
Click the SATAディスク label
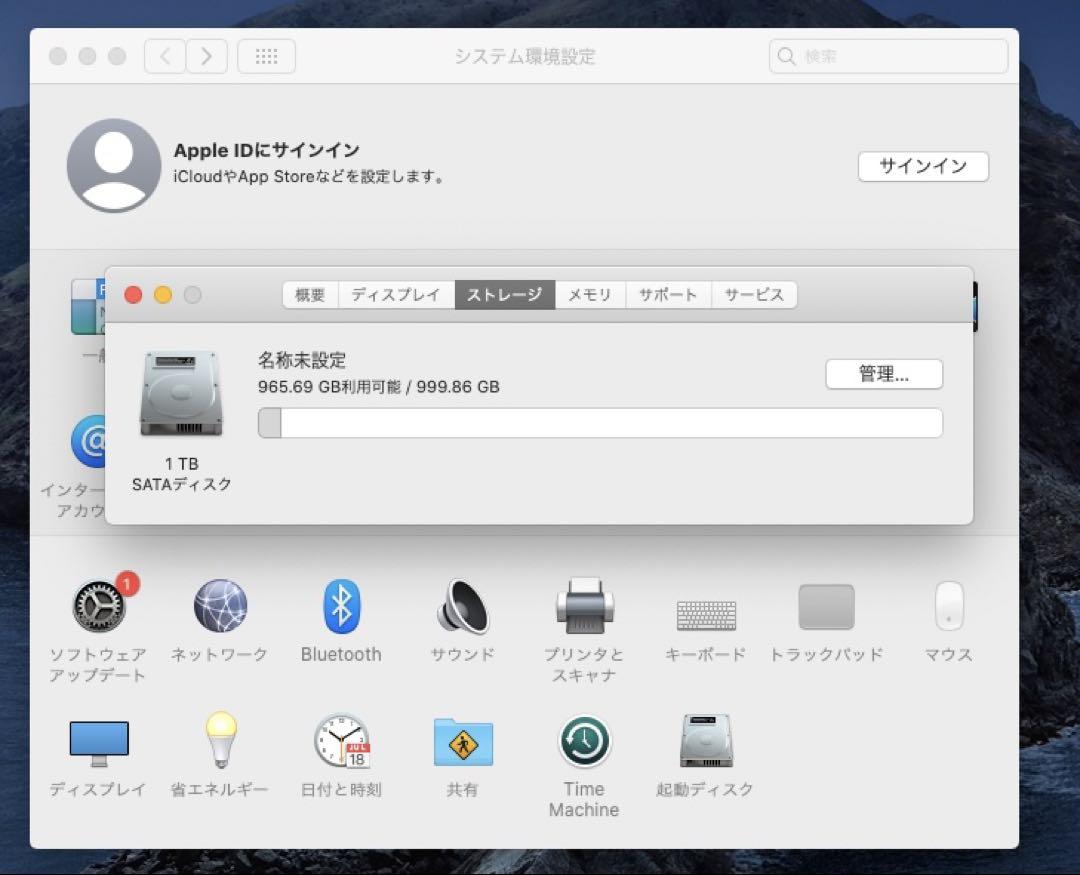point(181,484)
